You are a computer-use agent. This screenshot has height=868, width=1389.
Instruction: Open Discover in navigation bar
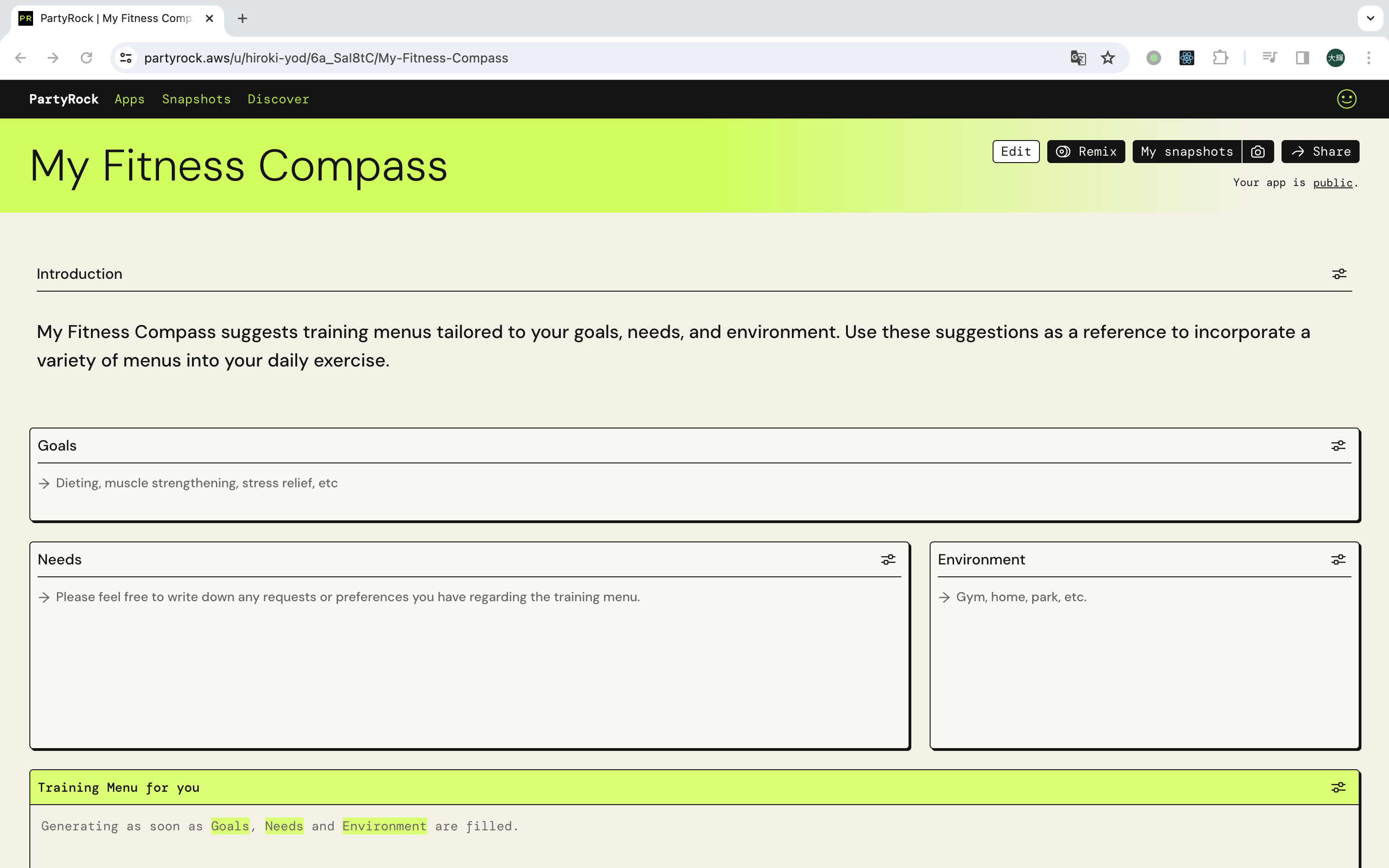click(x=278, y=99)
